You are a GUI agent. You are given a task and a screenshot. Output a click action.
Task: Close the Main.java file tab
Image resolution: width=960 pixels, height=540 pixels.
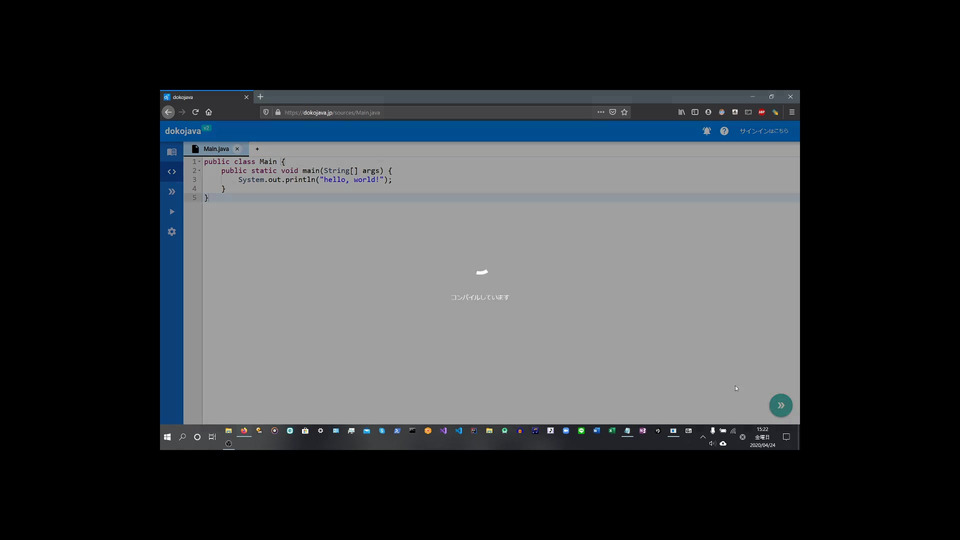click(238, 149)
